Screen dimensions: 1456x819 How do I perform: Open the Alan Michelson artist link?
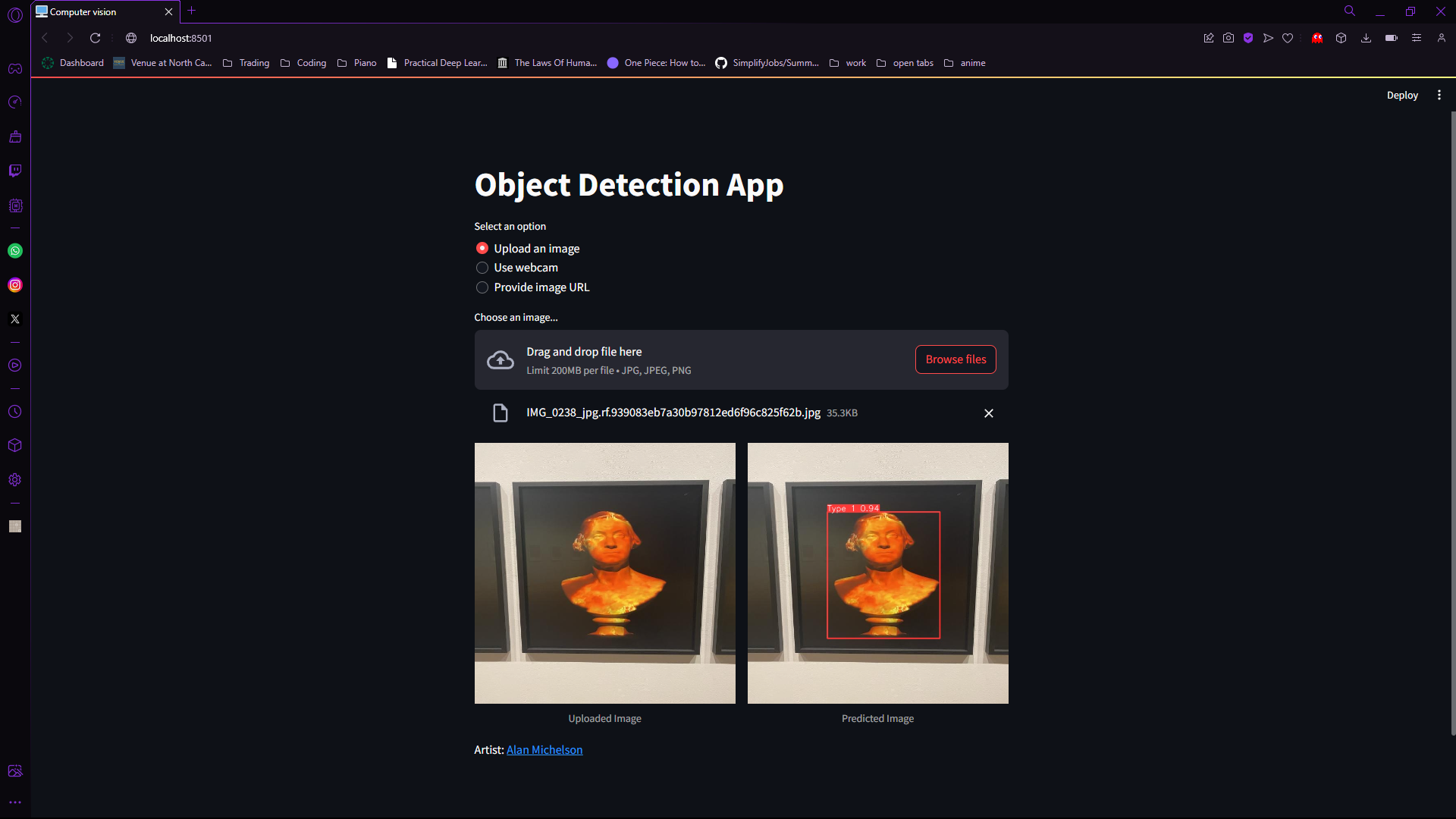tap(544, 750)
